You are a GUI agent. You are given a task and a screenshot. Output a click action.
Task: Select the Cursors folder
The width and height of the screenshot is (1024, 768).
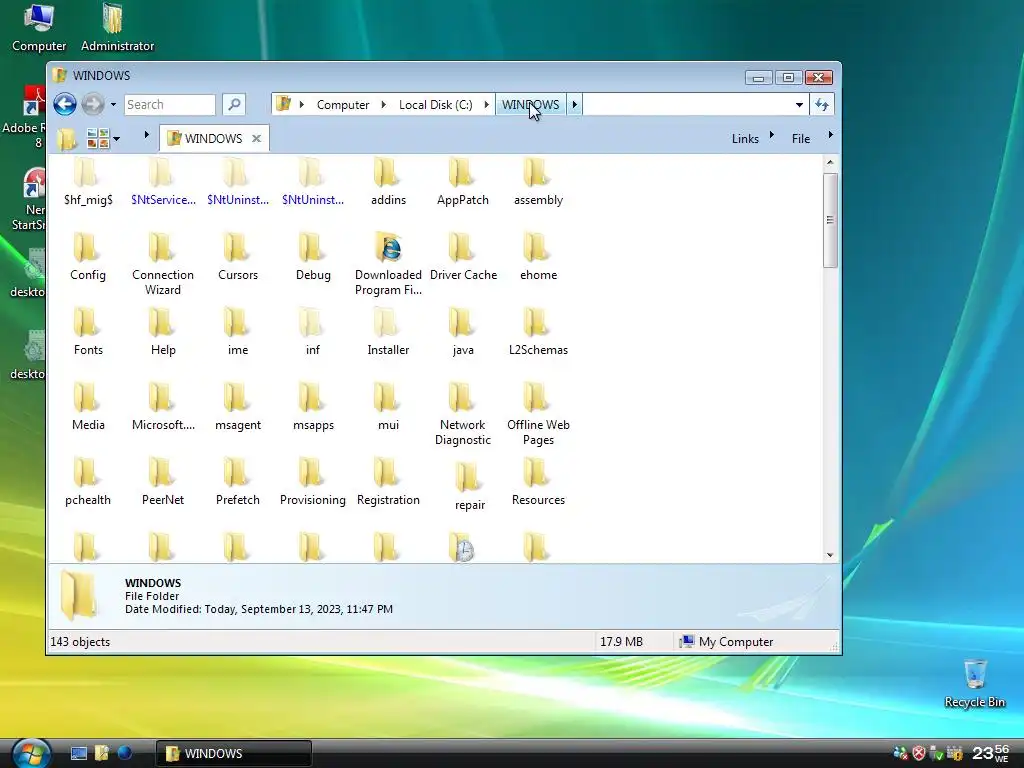(238, 257)
